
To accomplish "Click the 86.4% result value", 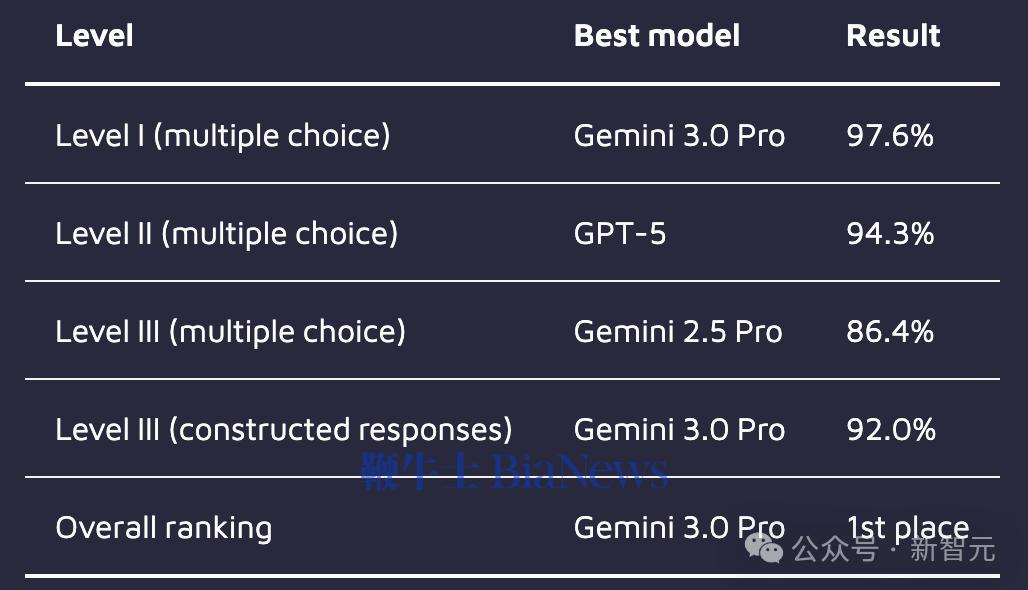I will (x=889, y=331).
